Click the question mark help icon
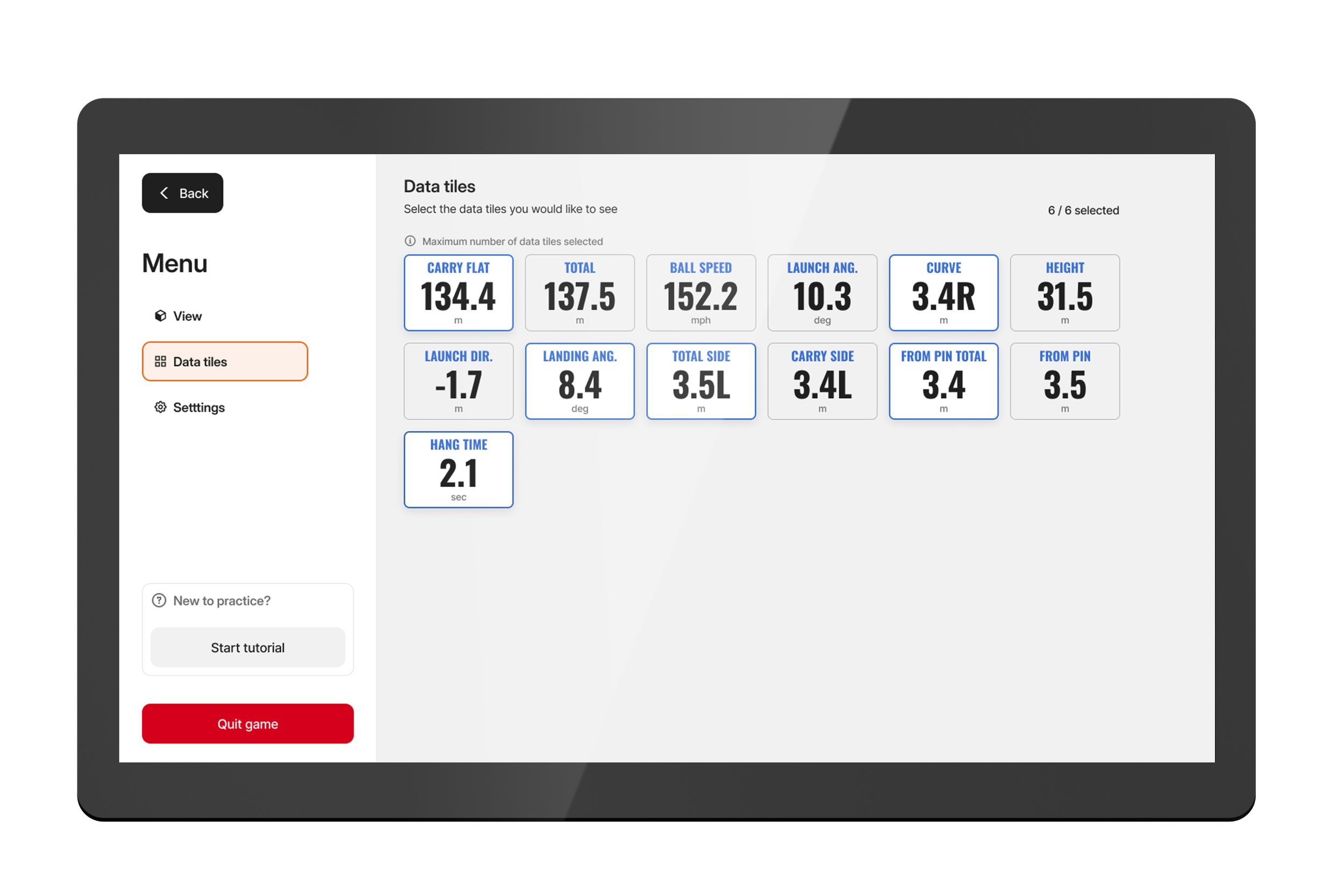The height and width of the screenshot is (896, 1344). tap(159, 600)
